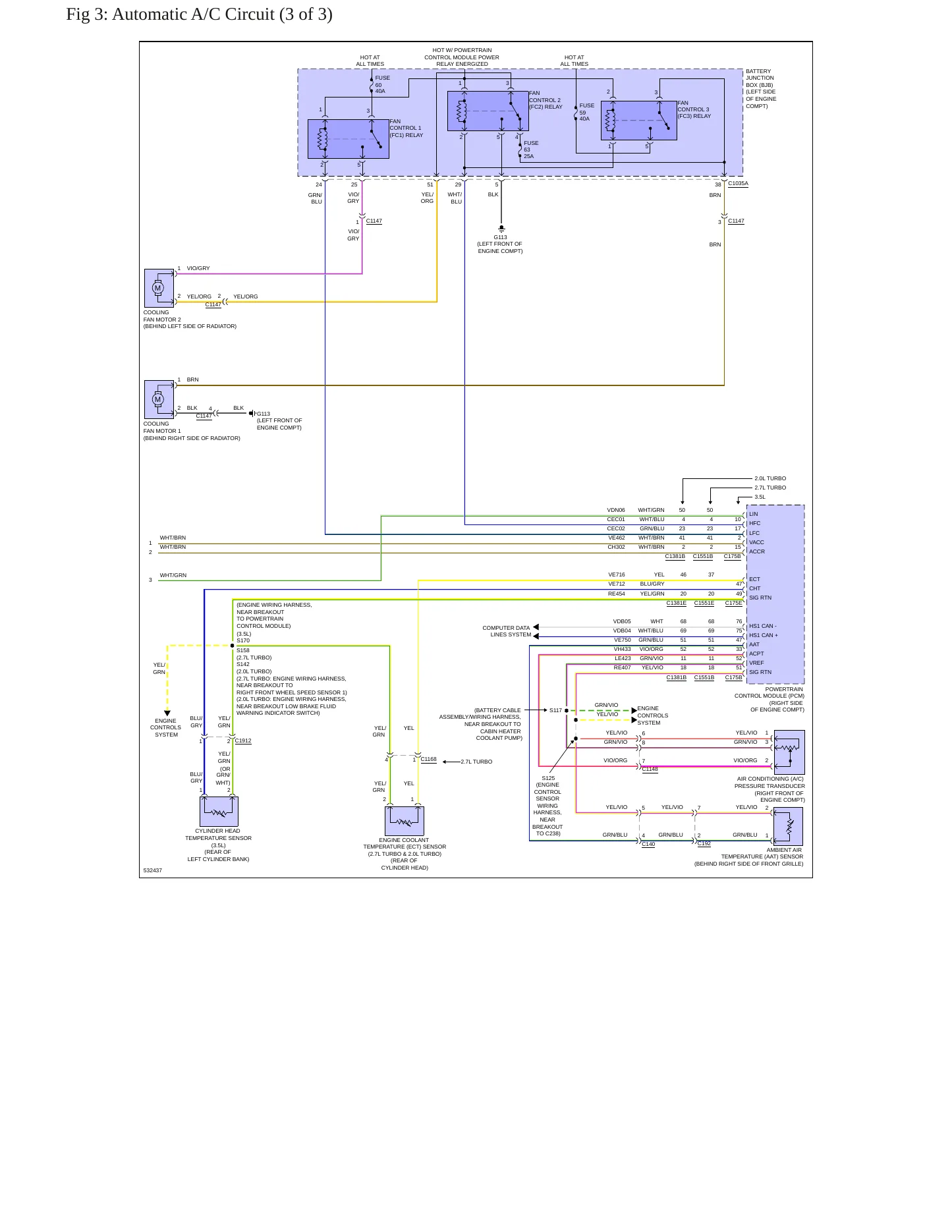
Task: Click the Ambient Air Temperature sensor symbol
Action: click(x=788, y=826)
